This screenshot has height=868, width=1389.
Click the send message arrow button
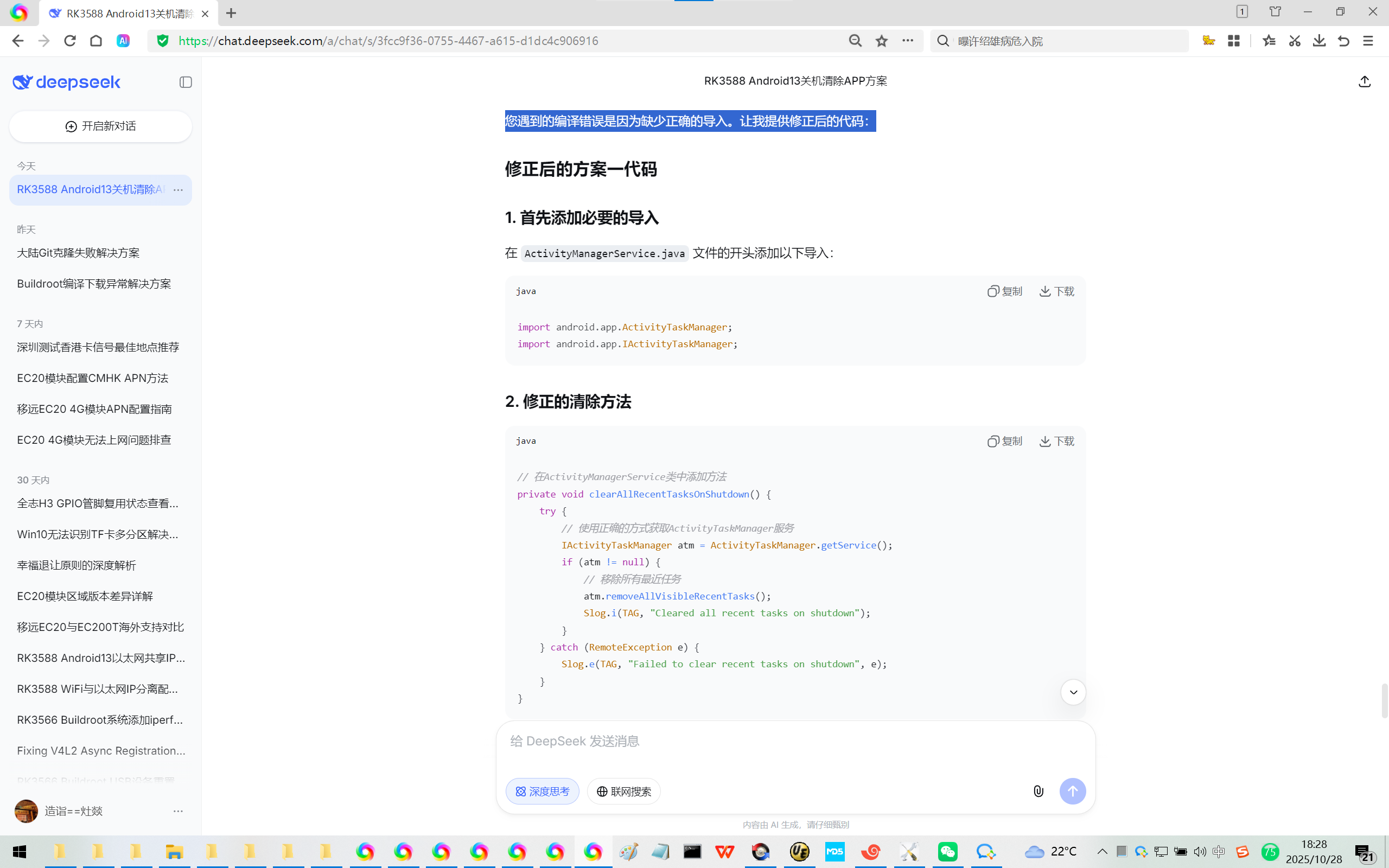tap(1072, 791)
